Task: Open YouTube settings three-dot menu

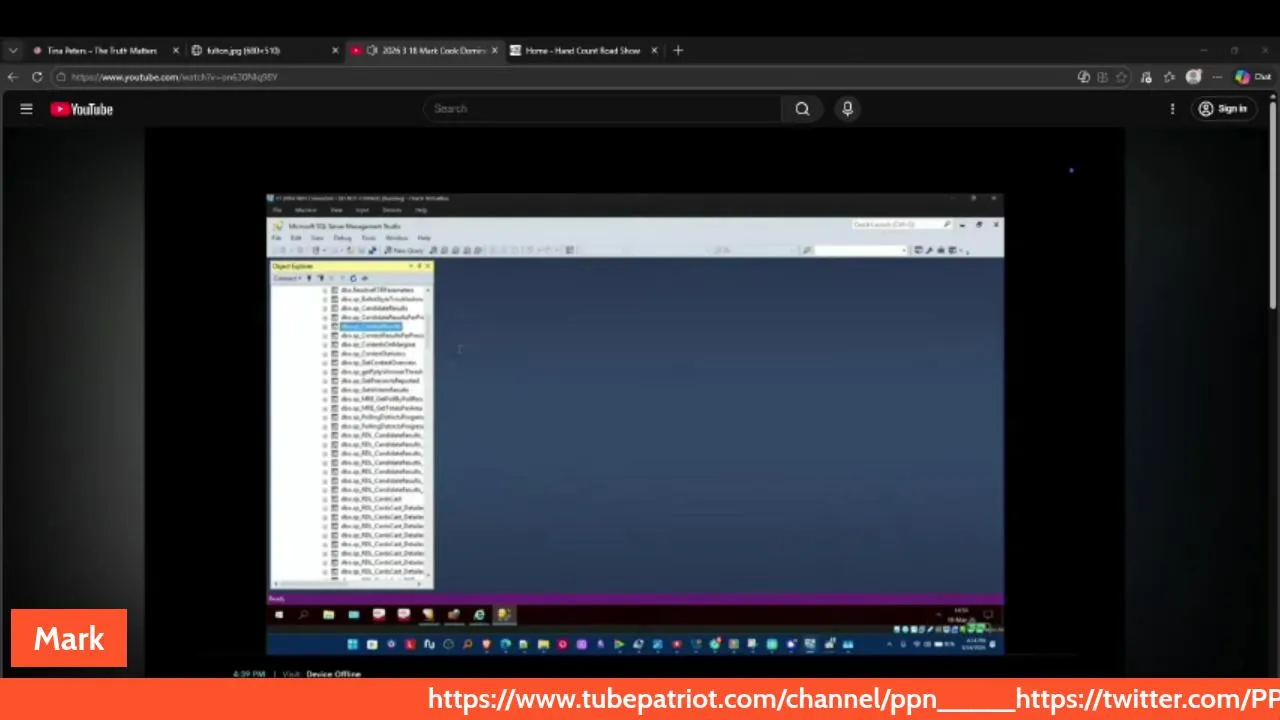Action: click(x=1172, y=109)
